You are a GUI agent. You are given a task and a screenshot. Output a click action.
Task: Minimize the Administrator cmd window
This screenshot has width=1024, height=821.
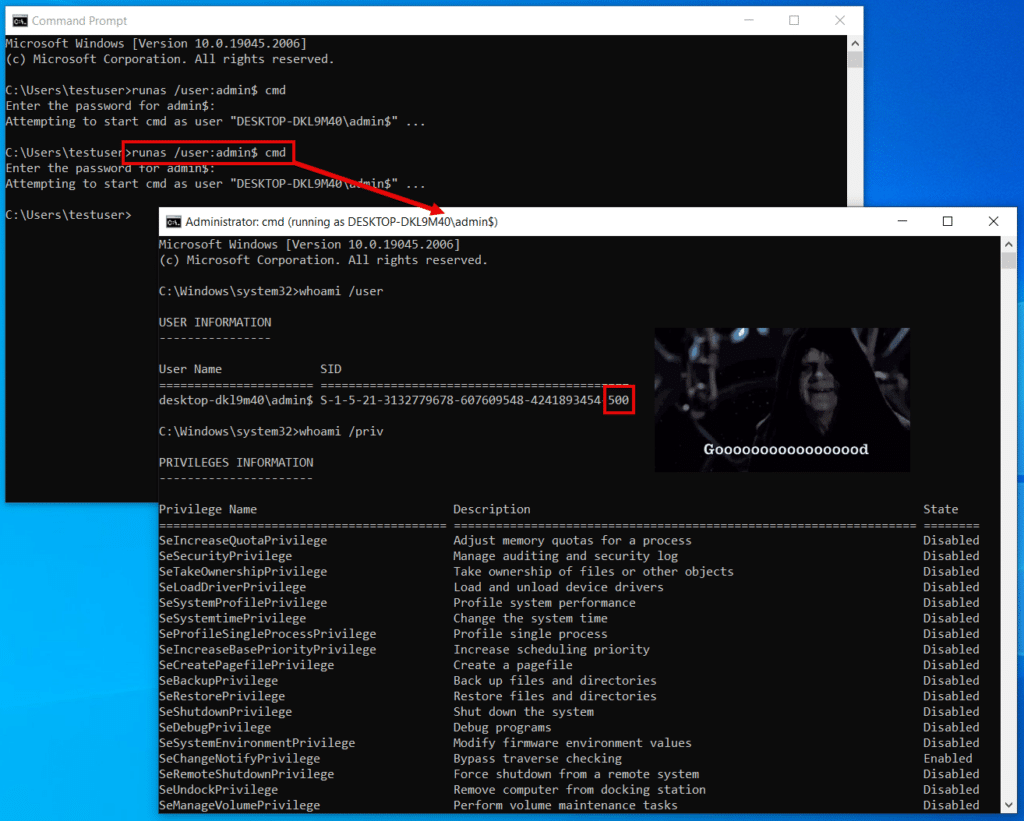902,222
